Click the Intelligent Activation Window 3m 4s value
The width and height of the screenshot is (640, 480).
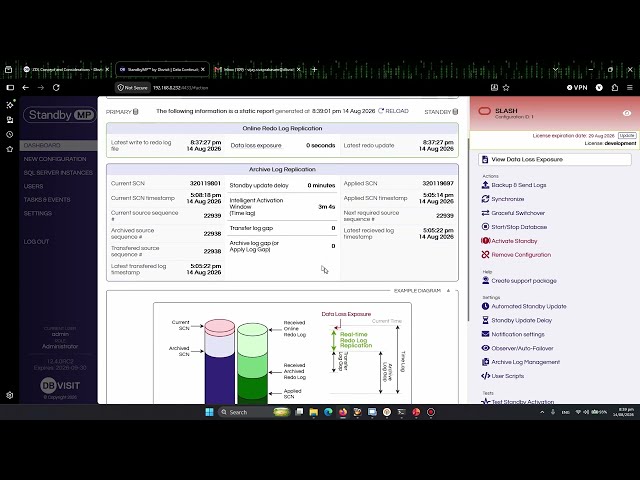click(x=327, y=207)
